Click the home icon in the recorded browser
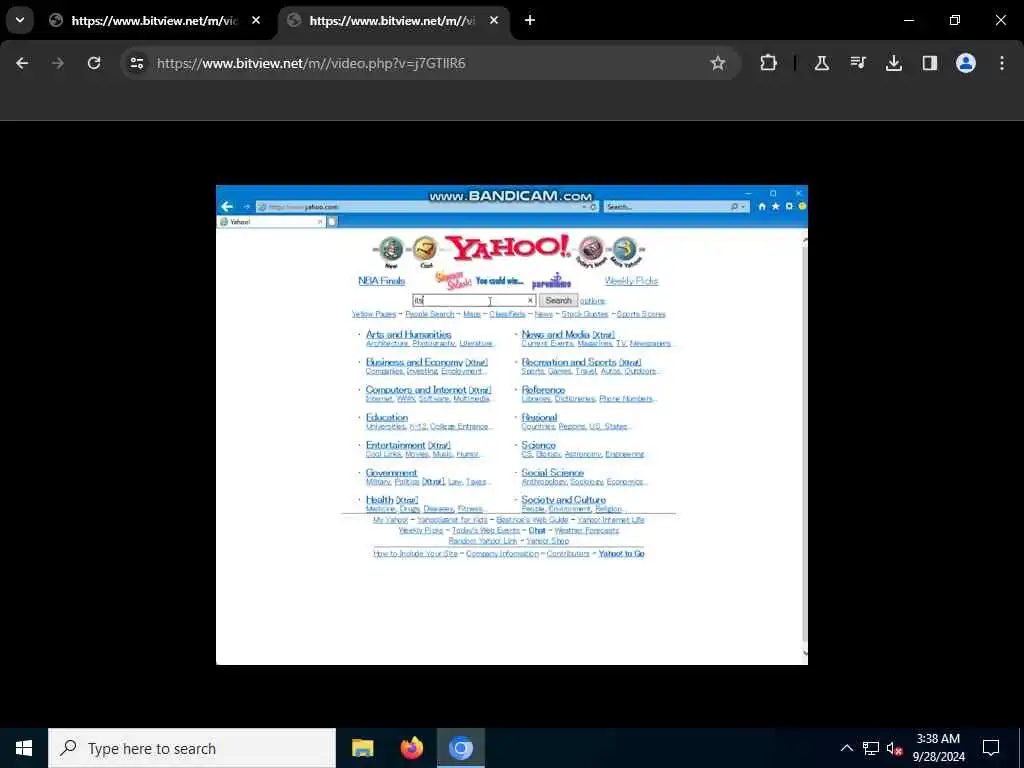This screenshot has width=1024, height=768. pyautogui.click(x=761, y=206)
